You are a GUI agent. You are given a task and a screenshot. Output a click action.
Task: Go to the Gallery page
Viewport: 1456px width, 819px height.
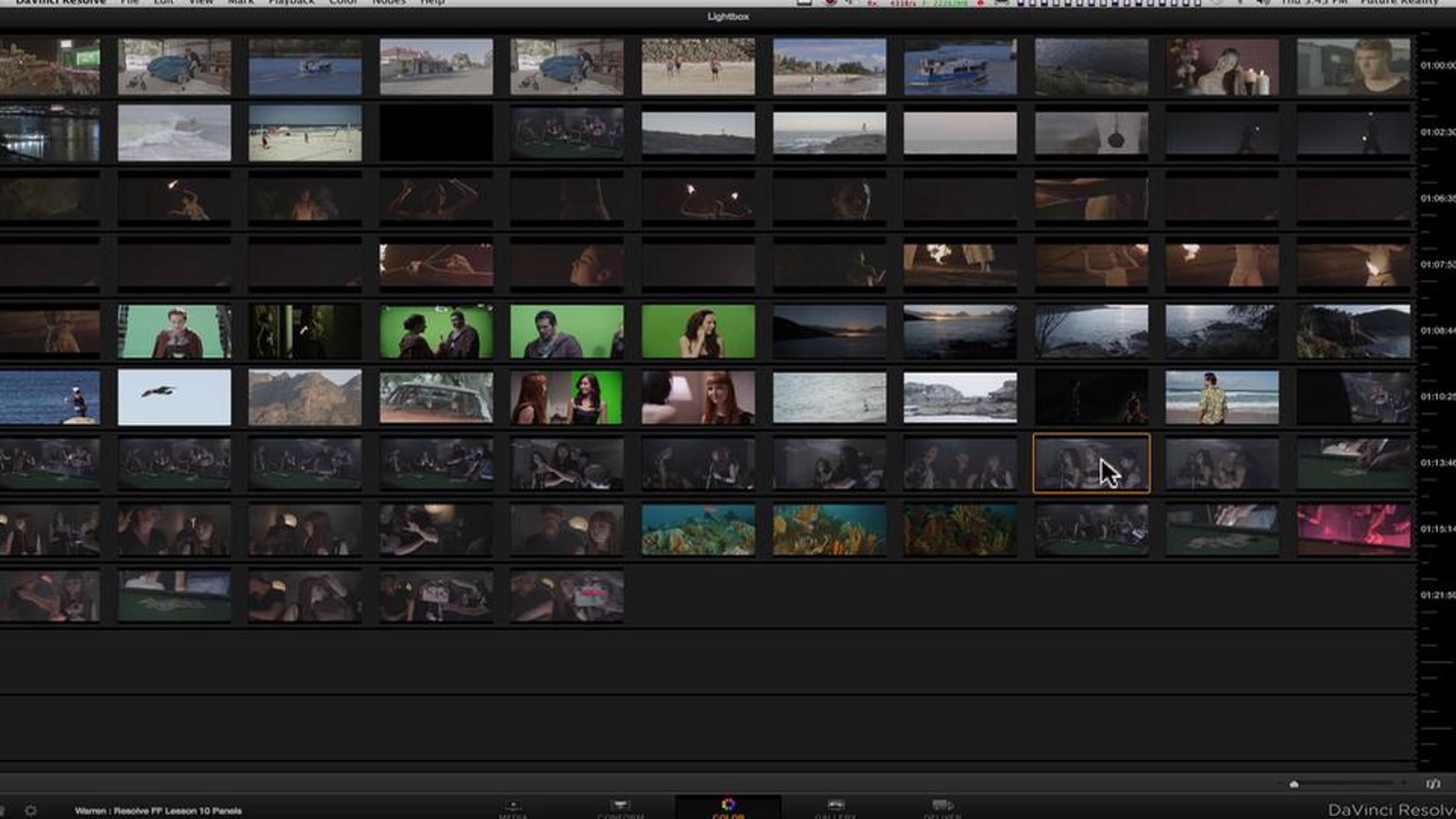pyautogui.click(x=835, y=808)
